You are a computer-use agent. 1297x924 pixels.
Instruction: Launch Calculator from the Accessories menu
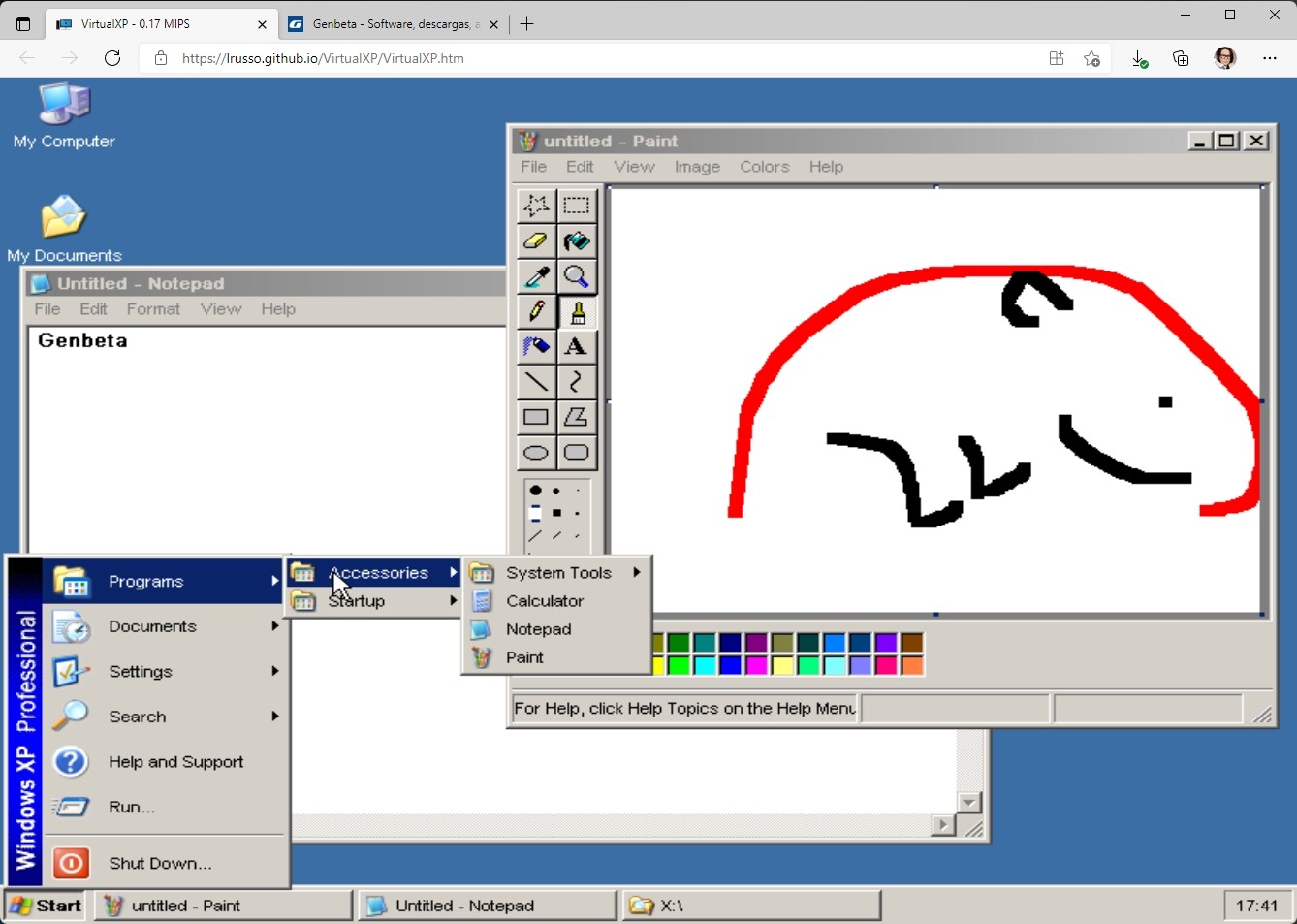pyautogui.click(x=544, y=600)
